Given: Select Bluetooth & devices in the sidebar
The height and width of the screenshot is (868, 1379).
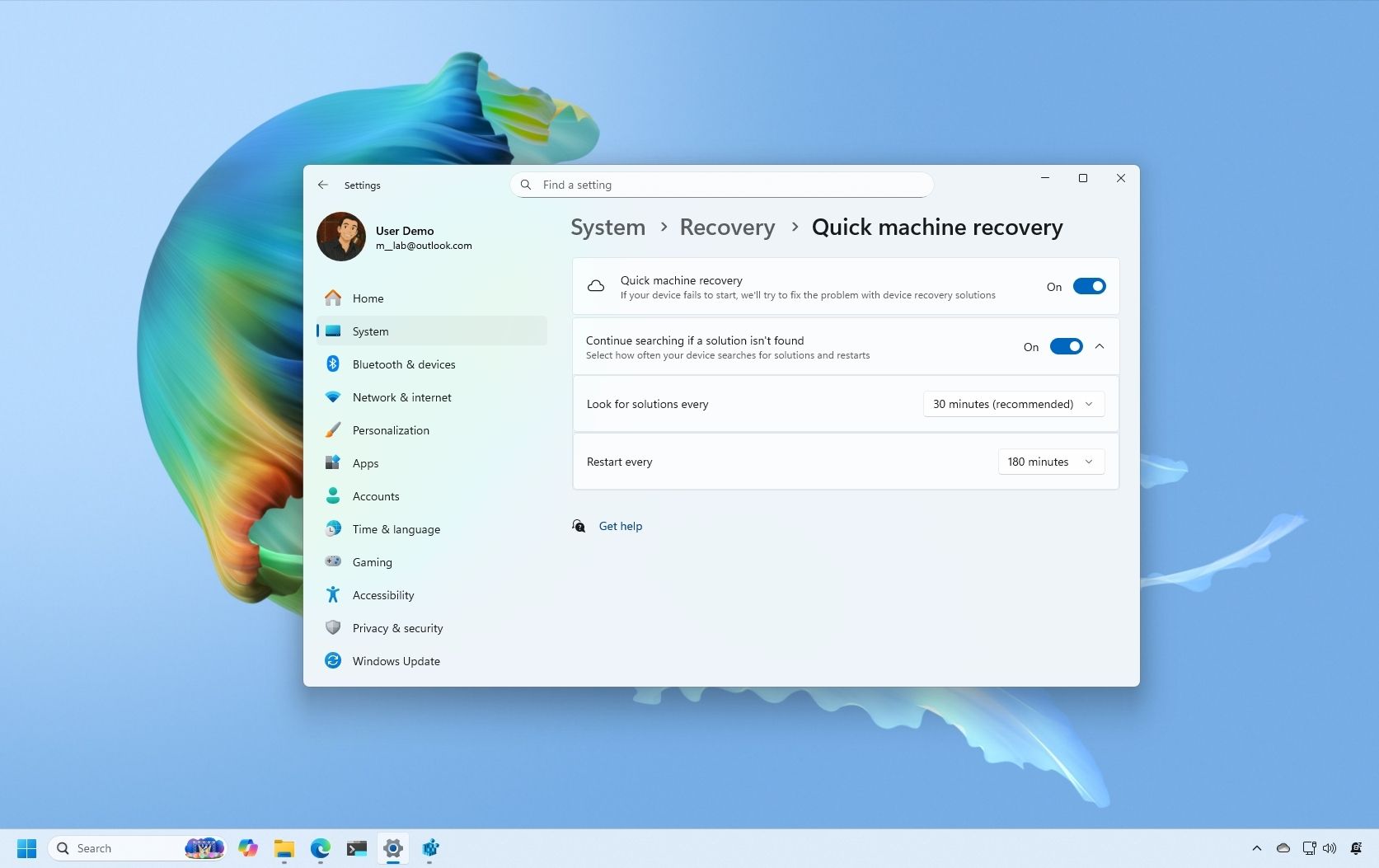Looking at the screenshot, I should coord(404,364).
